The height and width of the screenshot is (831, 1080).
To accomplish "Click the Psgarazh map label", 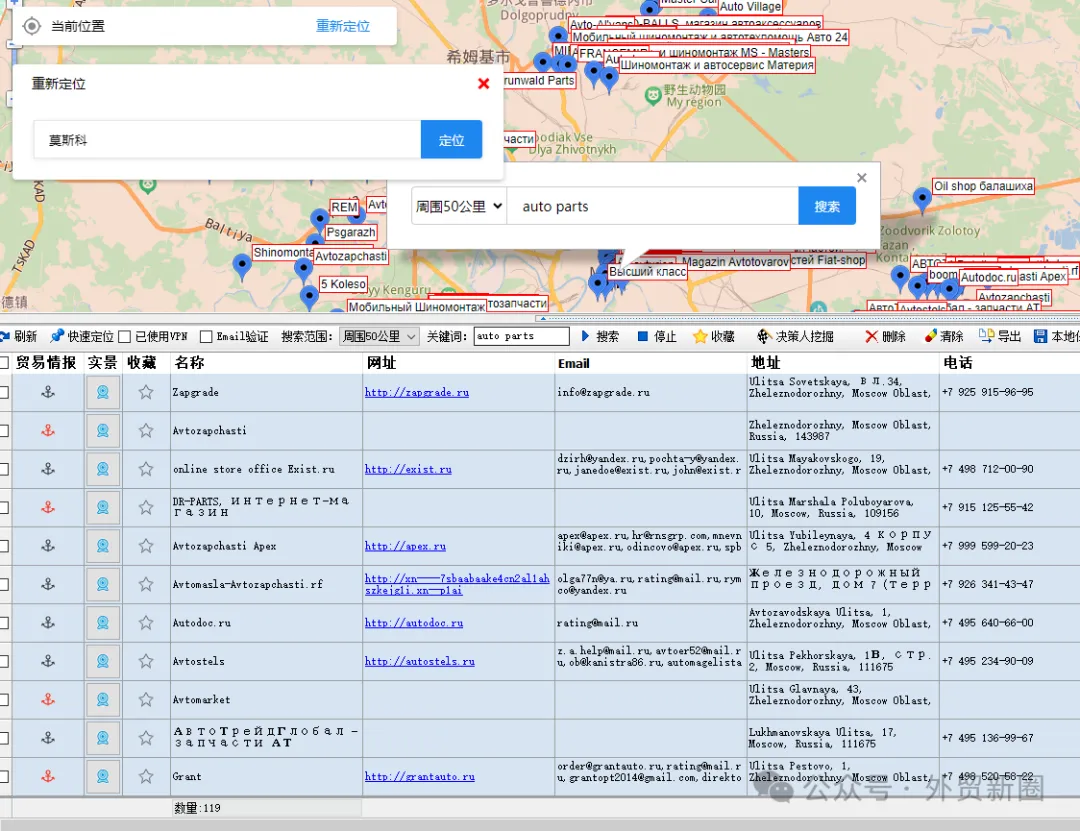I will pyautogui.click(x=351, y=232).
